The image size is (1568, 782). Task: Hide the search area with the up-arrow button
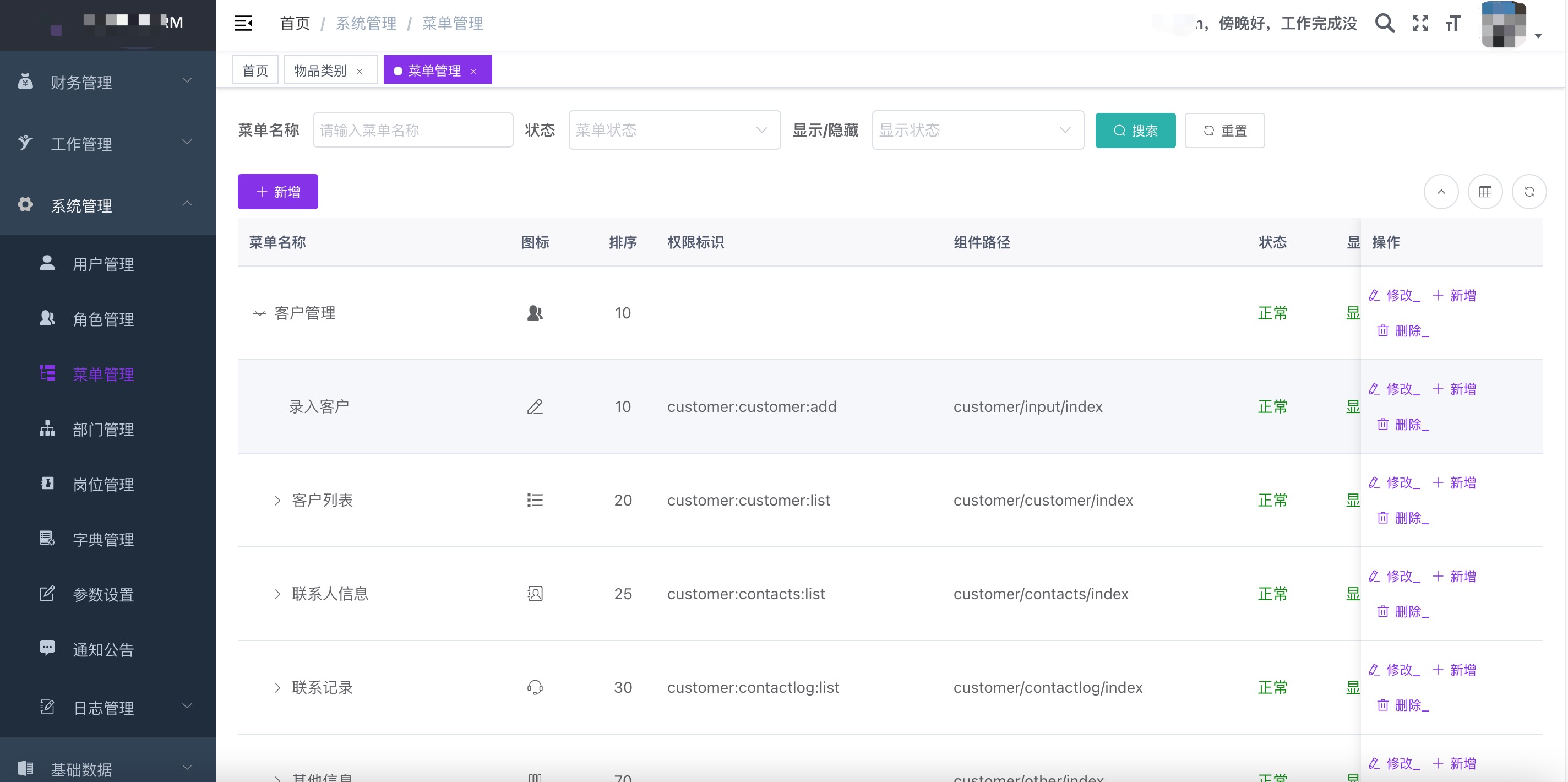click(x=1441, y=192)
